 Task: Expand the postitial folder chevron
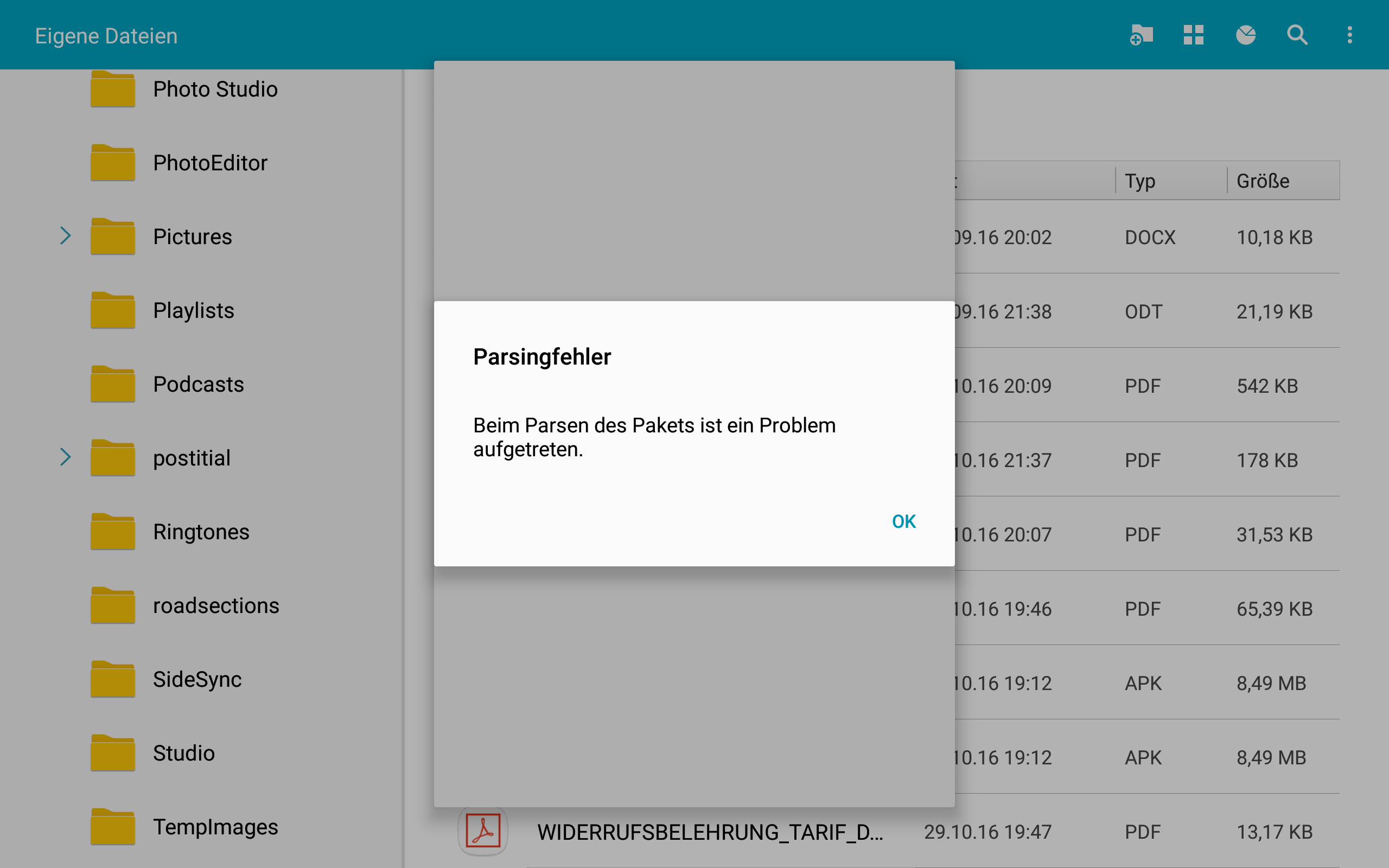tap(66, 457)
